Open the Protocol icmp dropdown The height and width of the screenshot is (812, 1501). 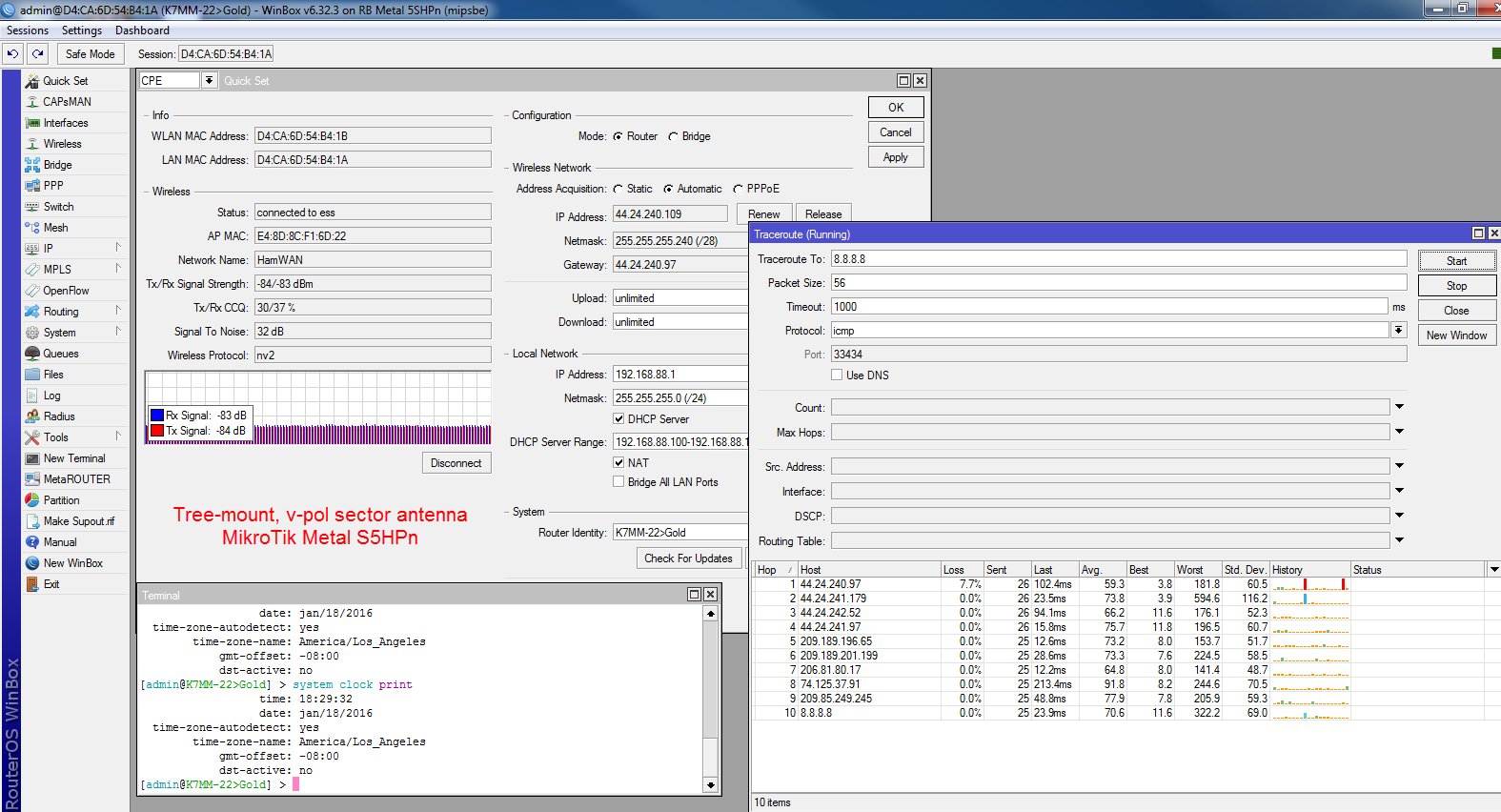pyautogui.click(x=1398, y=331)
